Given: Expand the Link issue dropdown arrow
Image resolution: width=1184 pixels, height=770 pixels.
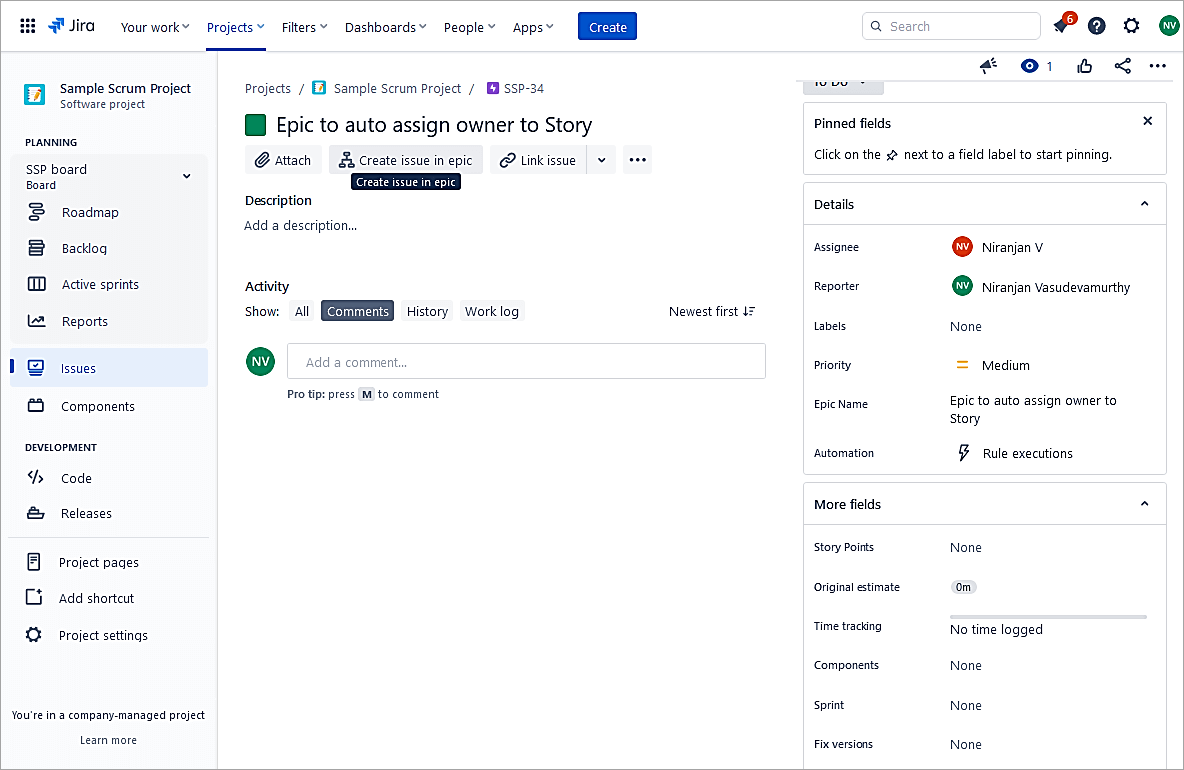Looking at the screenshot, I should click(601, 160).
